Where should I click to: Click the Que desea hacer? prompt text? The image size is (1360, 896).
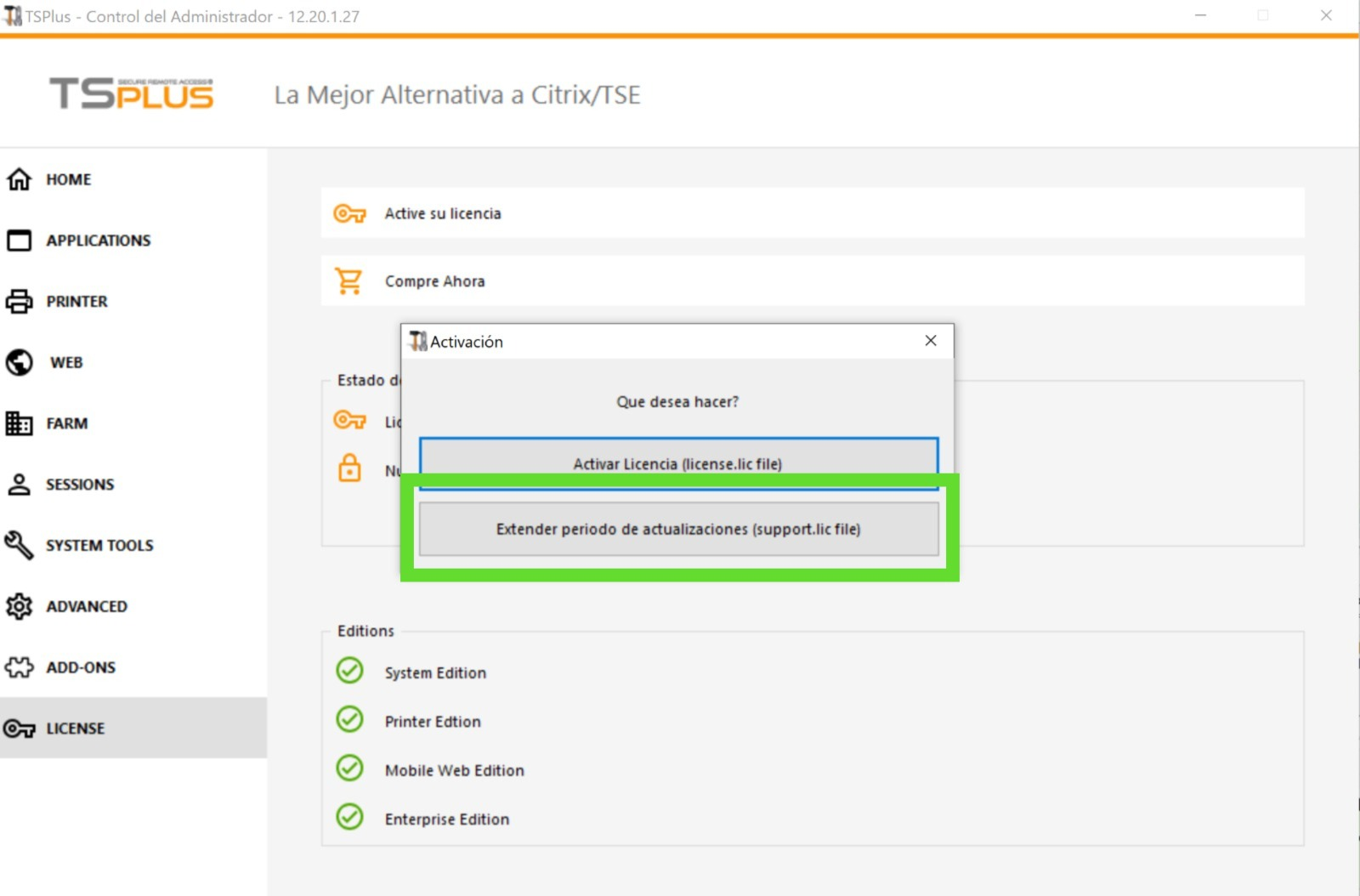coord(677,401)
